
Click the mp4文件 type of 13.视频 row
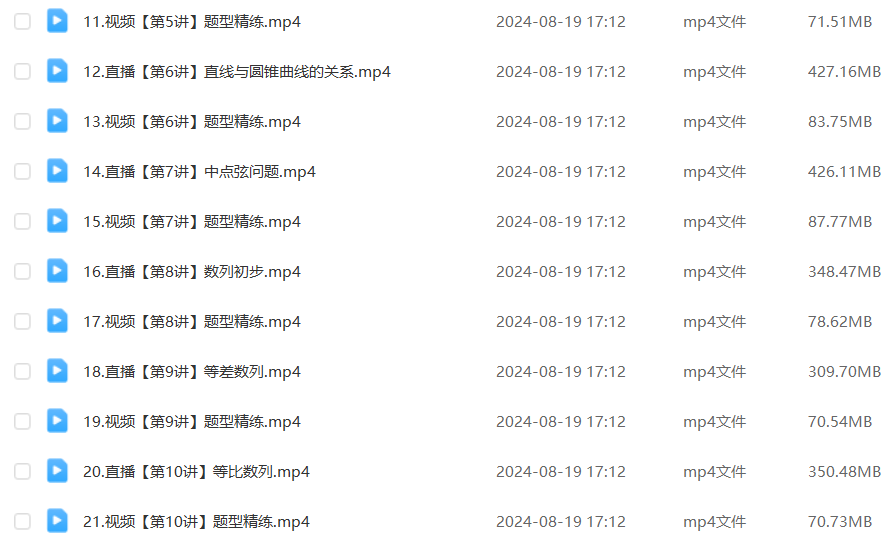coord(714,121)
